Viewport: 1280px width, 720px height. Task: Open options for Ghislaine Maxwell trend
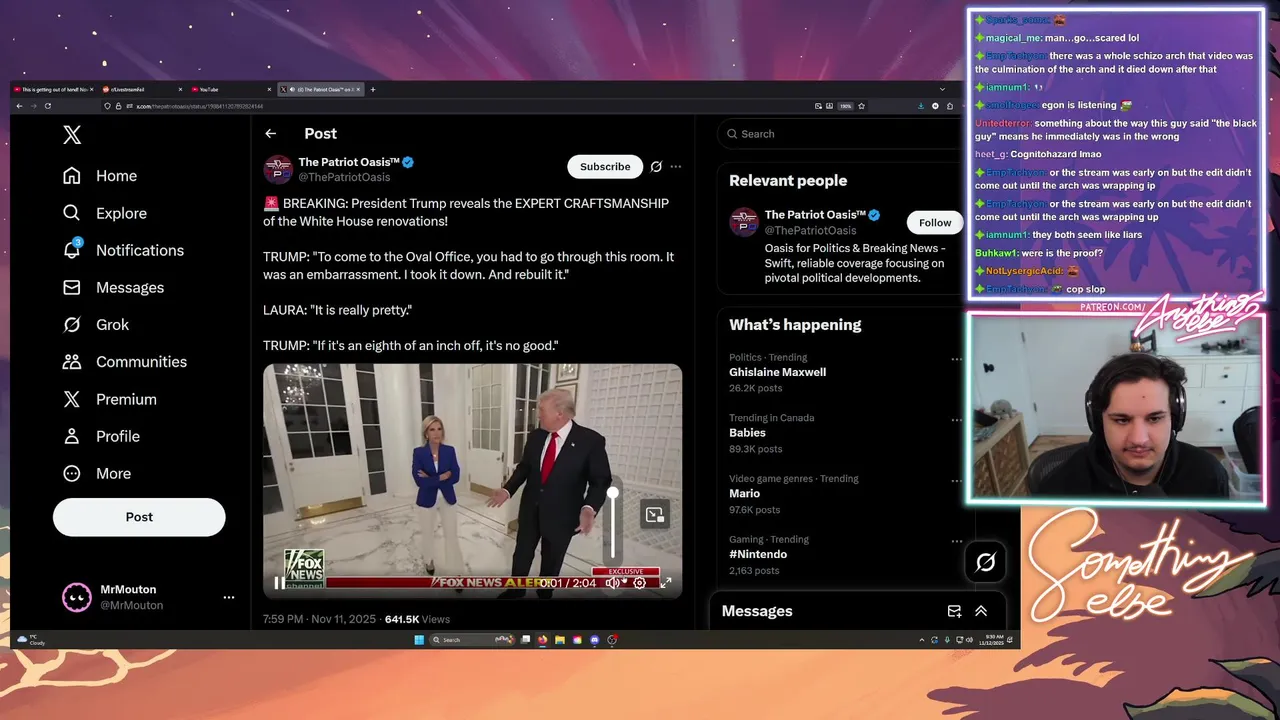pyautogui.click(x=956, y=358)
